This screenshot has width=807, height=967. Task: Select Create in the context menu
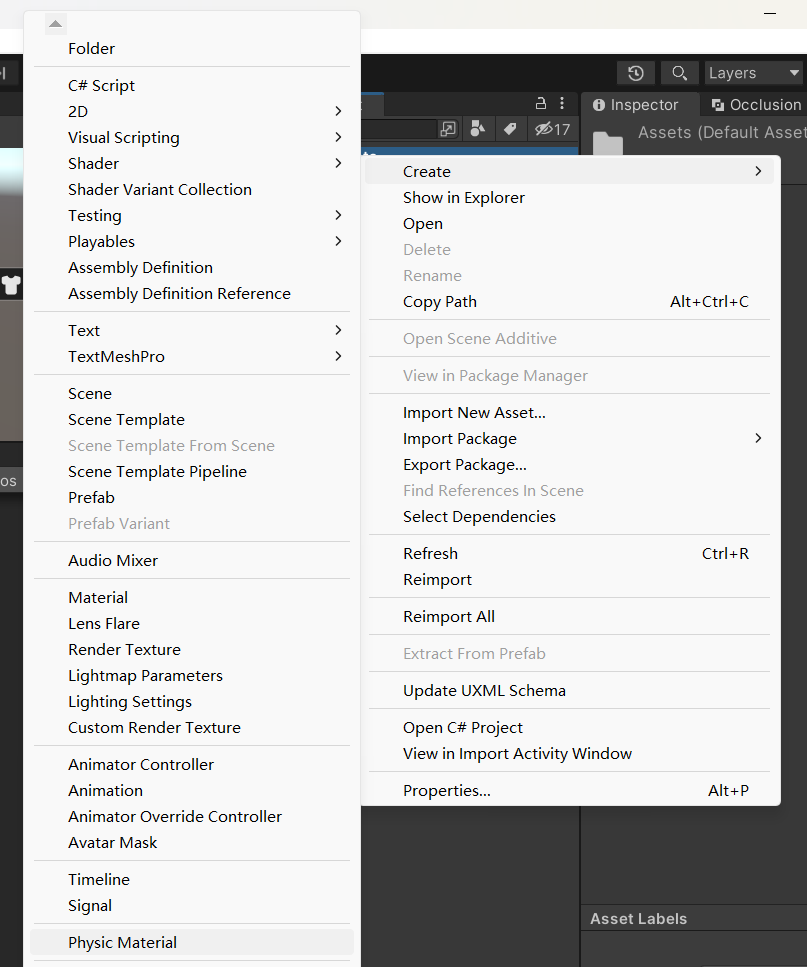coord(569,171)
